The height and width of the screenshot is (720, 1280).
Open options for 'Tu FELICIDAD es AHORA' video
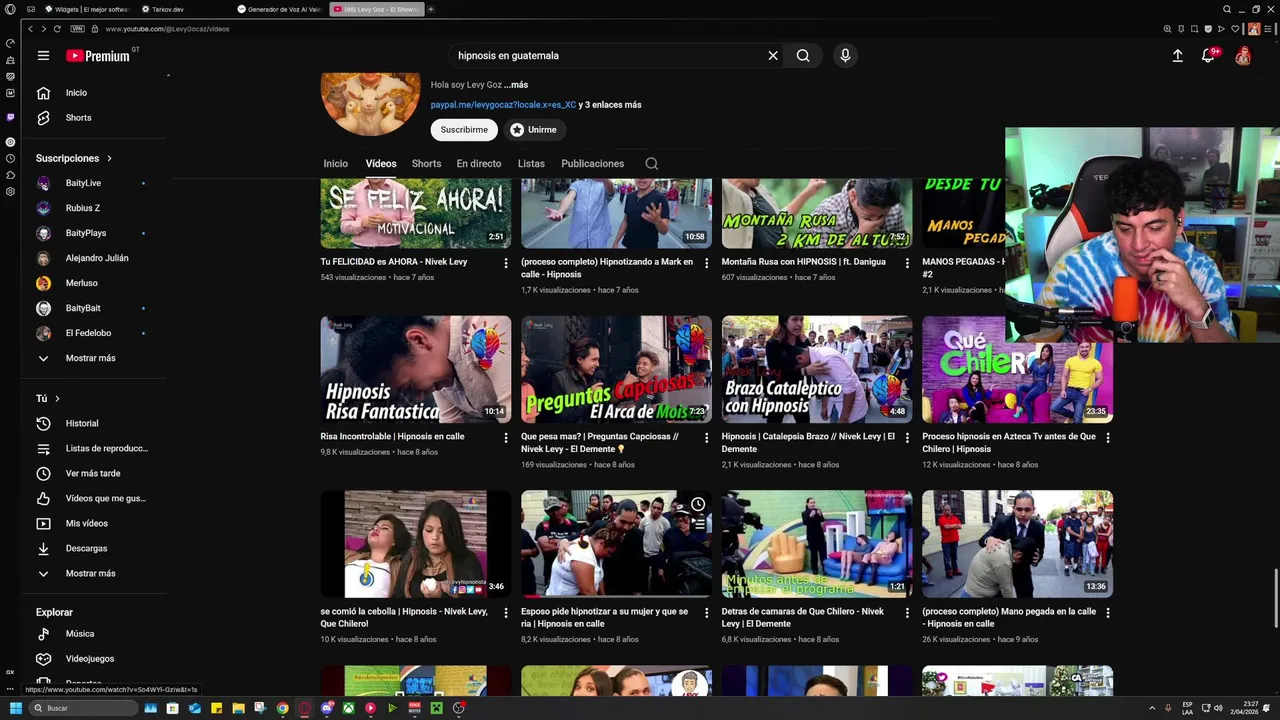point(505,263)
